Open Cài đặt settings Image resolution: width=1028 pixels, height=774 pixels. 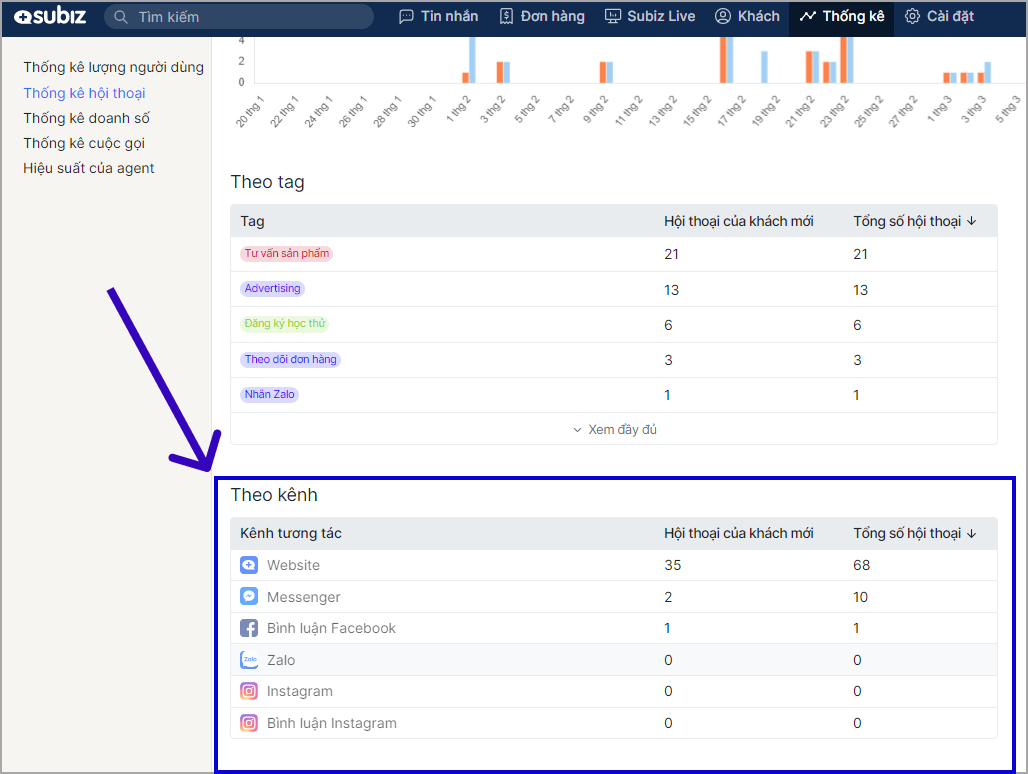point(939,17)
